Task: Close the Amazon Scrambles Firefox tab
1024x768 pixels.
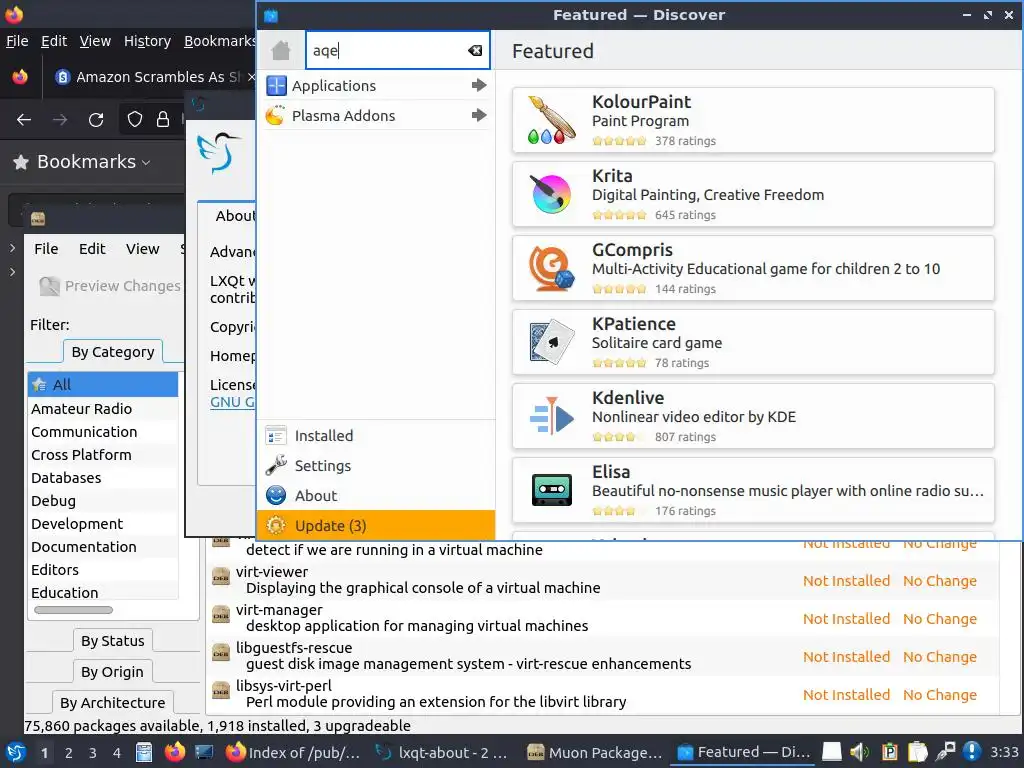Action: pyautogui.click(x=251, y=77)
